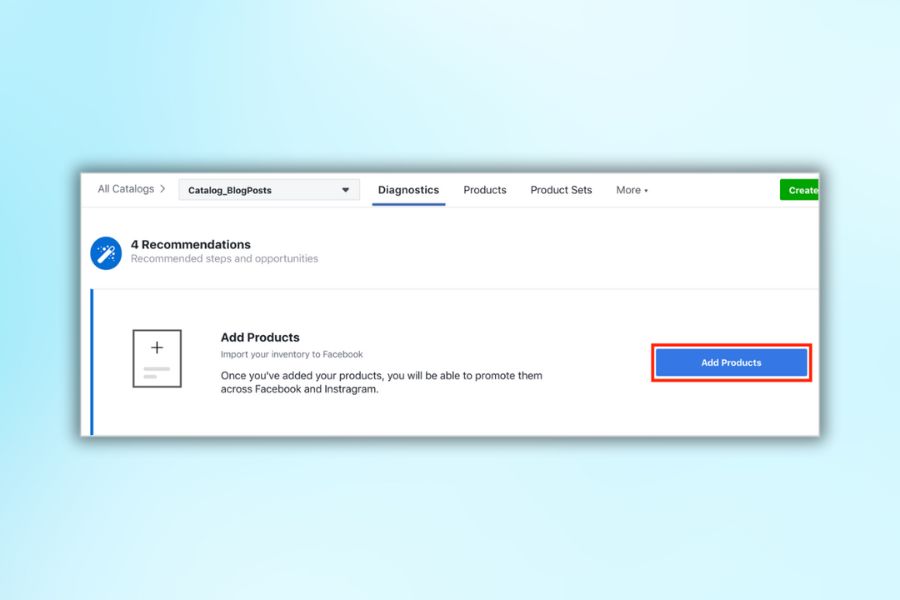The width and height of the screenshot is (900, 600).
Task: Click the magic wand recommendations icon
Action: pyautogui.click(x=106, y=253)
